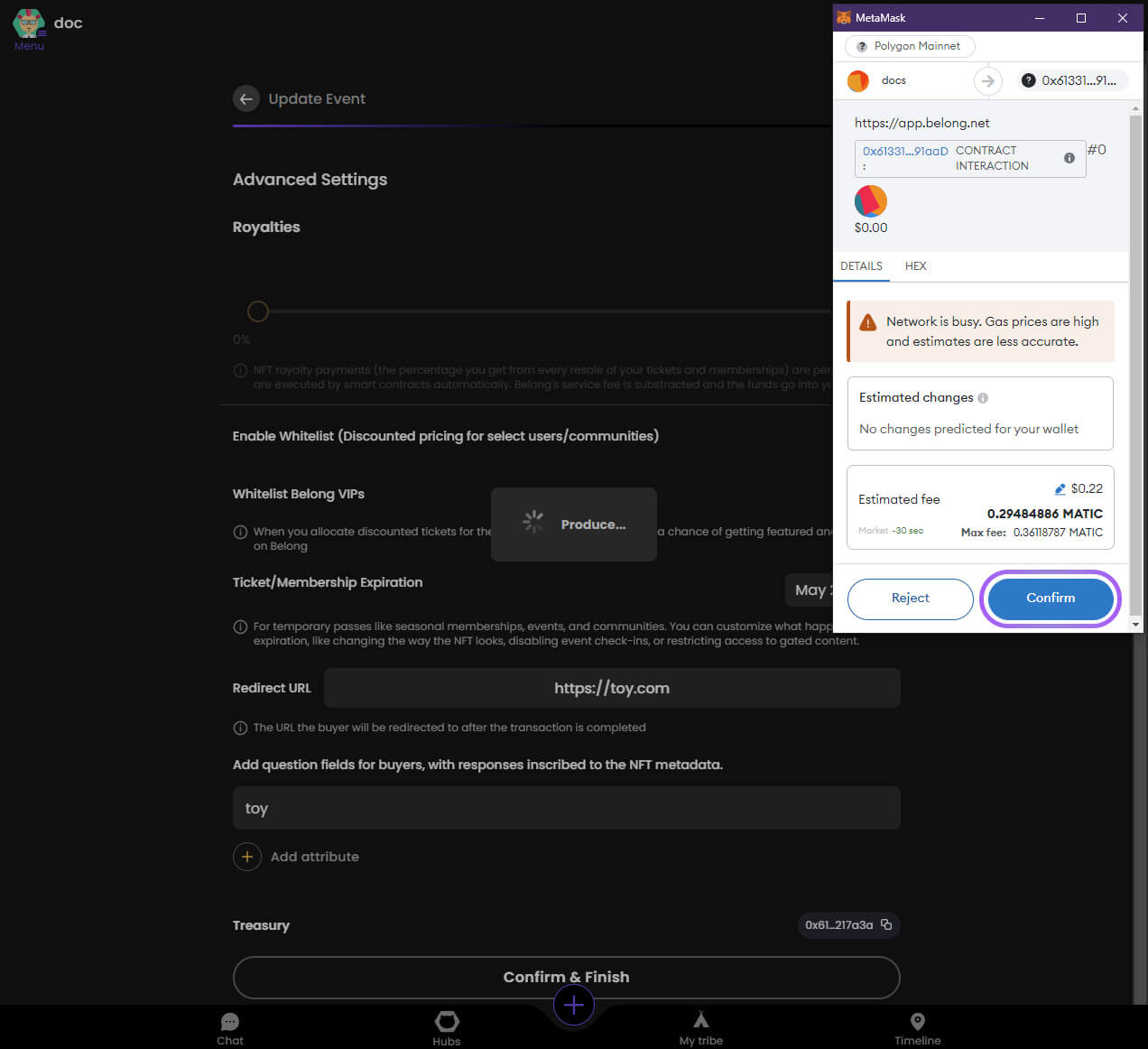1148x1049 pixels.
Task: Close the MetaMask window
Action: tap(1123, 18)
